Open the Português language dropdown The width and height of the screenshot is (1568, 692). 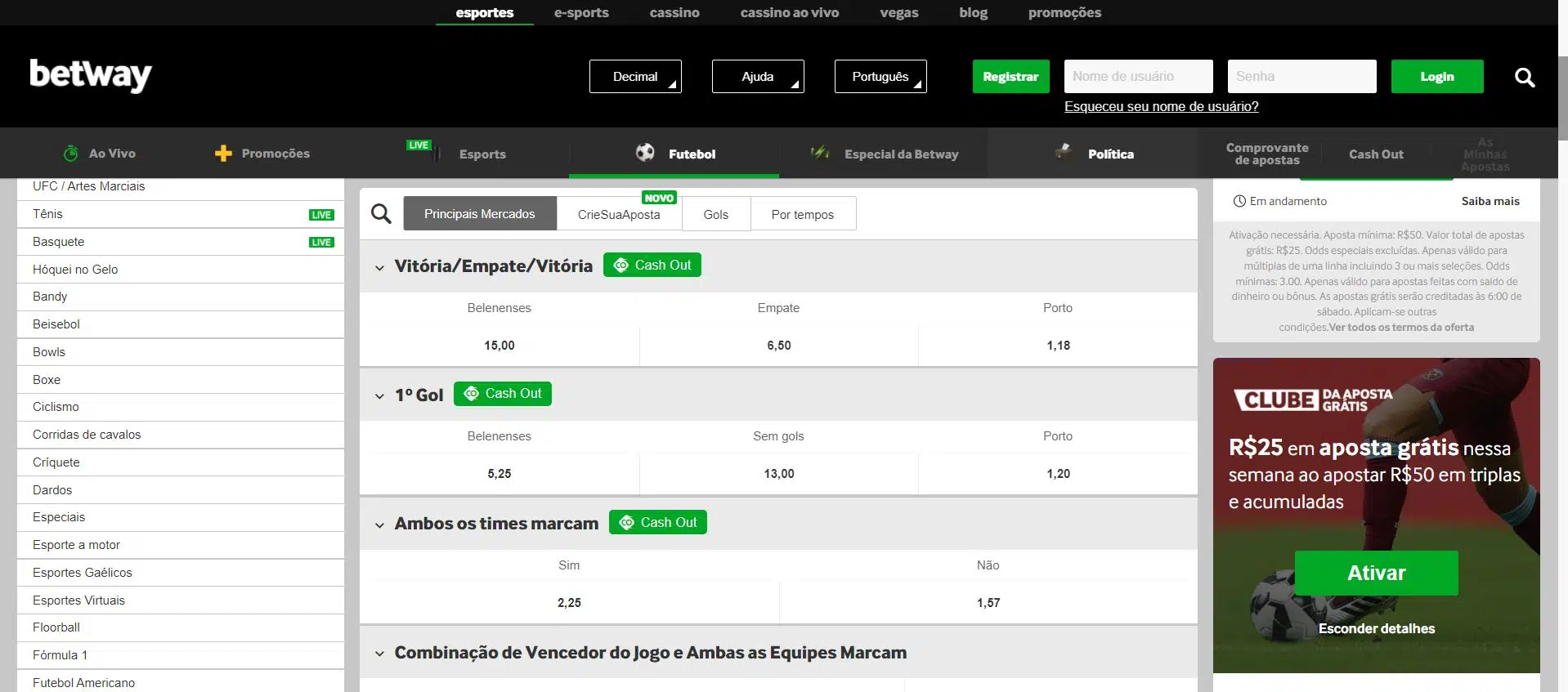(x=880, y=76)
